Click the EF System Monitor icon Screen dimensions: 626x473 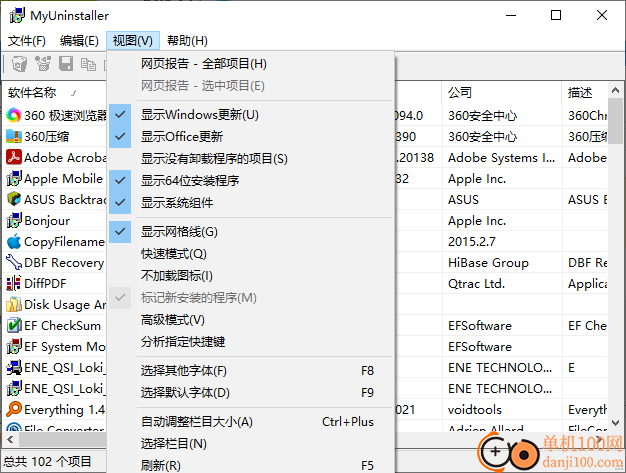tap(14, 346)
